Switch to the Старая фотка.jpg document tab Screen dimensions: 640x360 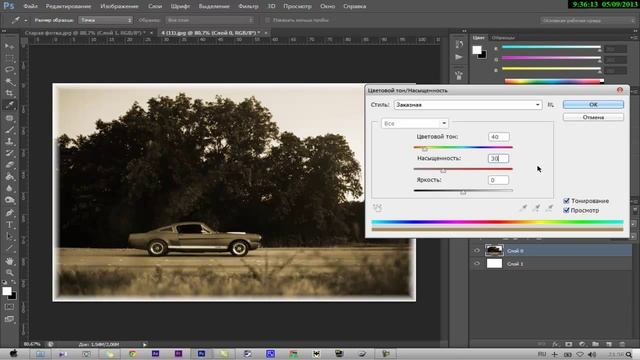click(85, 33)
